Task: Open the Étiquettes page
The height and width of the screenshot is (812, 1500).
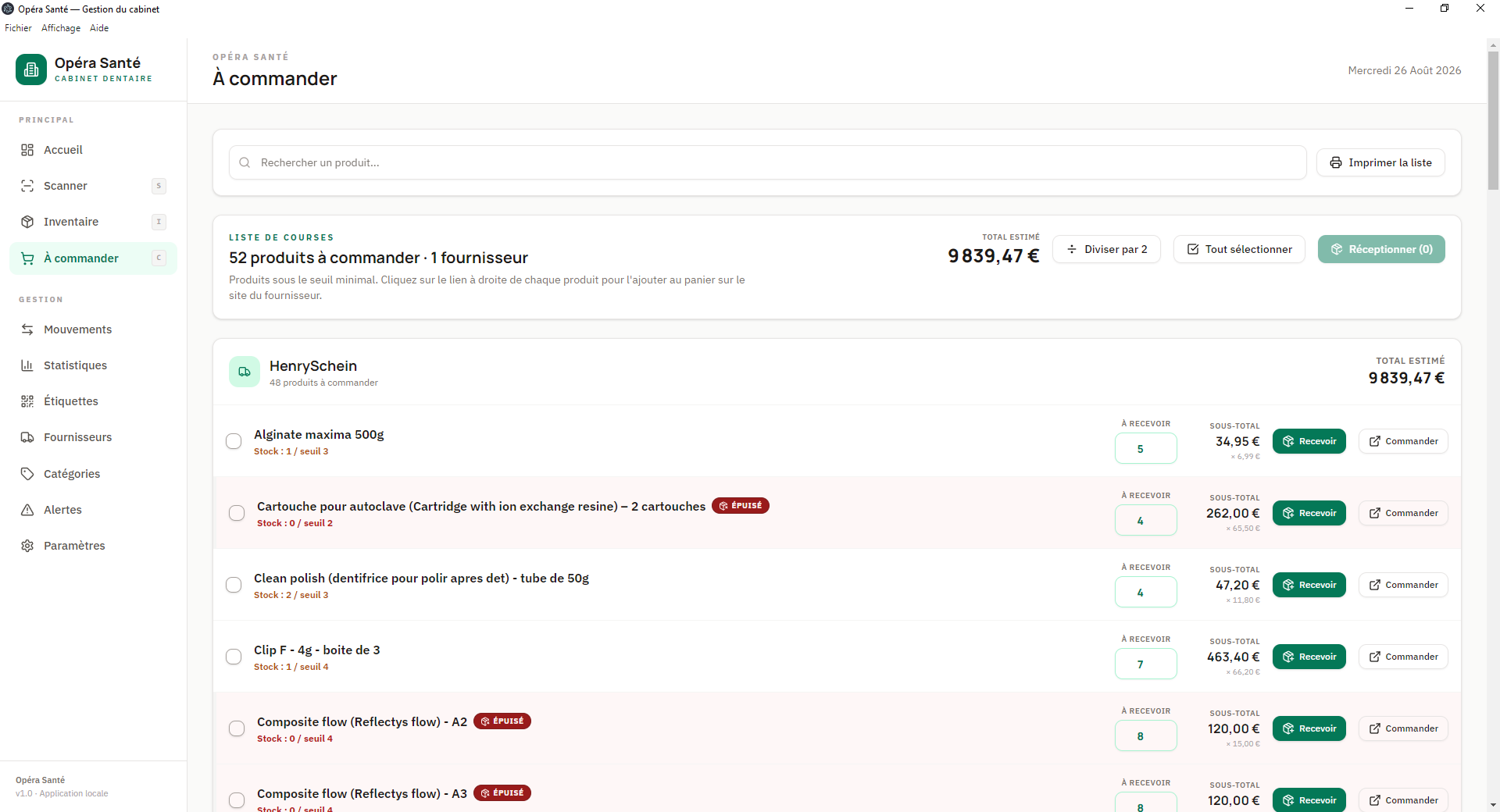Action: coord(93,401)
